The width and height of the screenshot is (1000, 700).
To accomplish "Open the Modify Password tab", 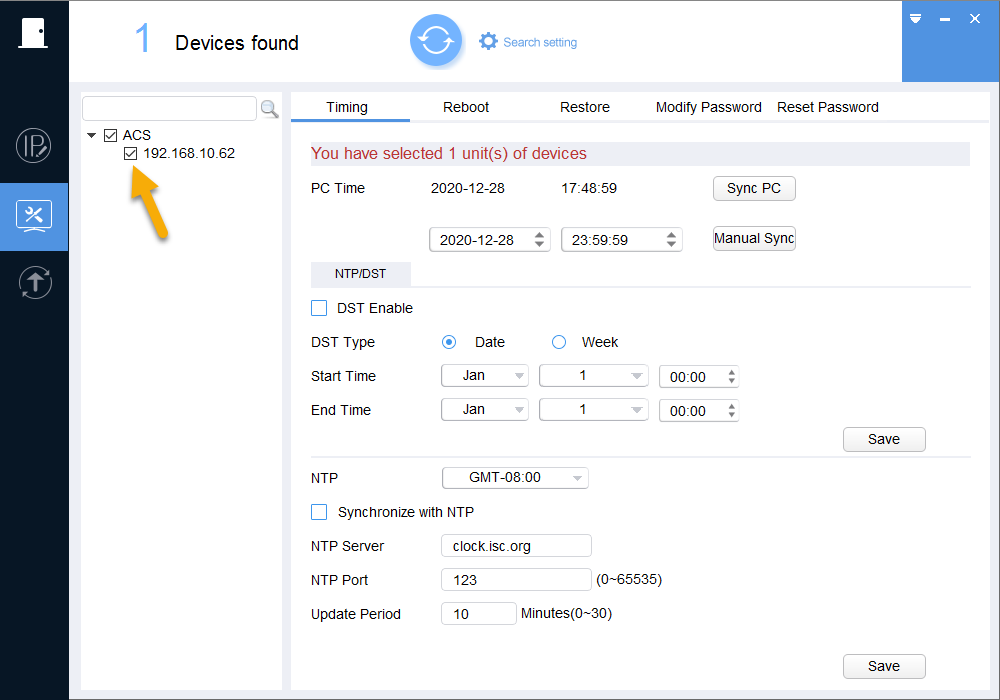I will click(x=709, y=107).
